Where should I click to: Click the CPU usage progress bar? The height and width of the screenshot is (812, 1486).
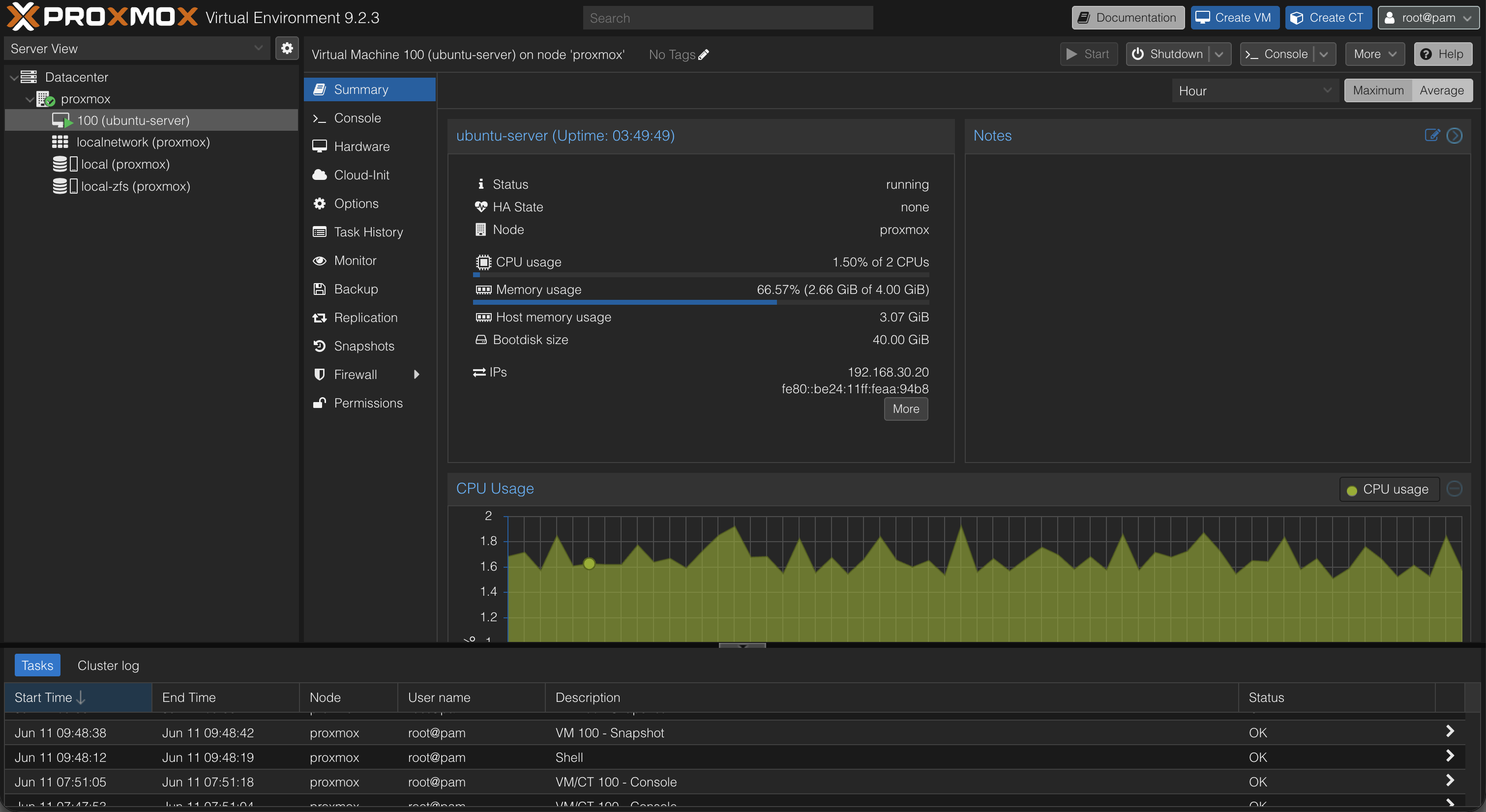pyautogui.click(x=701, y=275)
